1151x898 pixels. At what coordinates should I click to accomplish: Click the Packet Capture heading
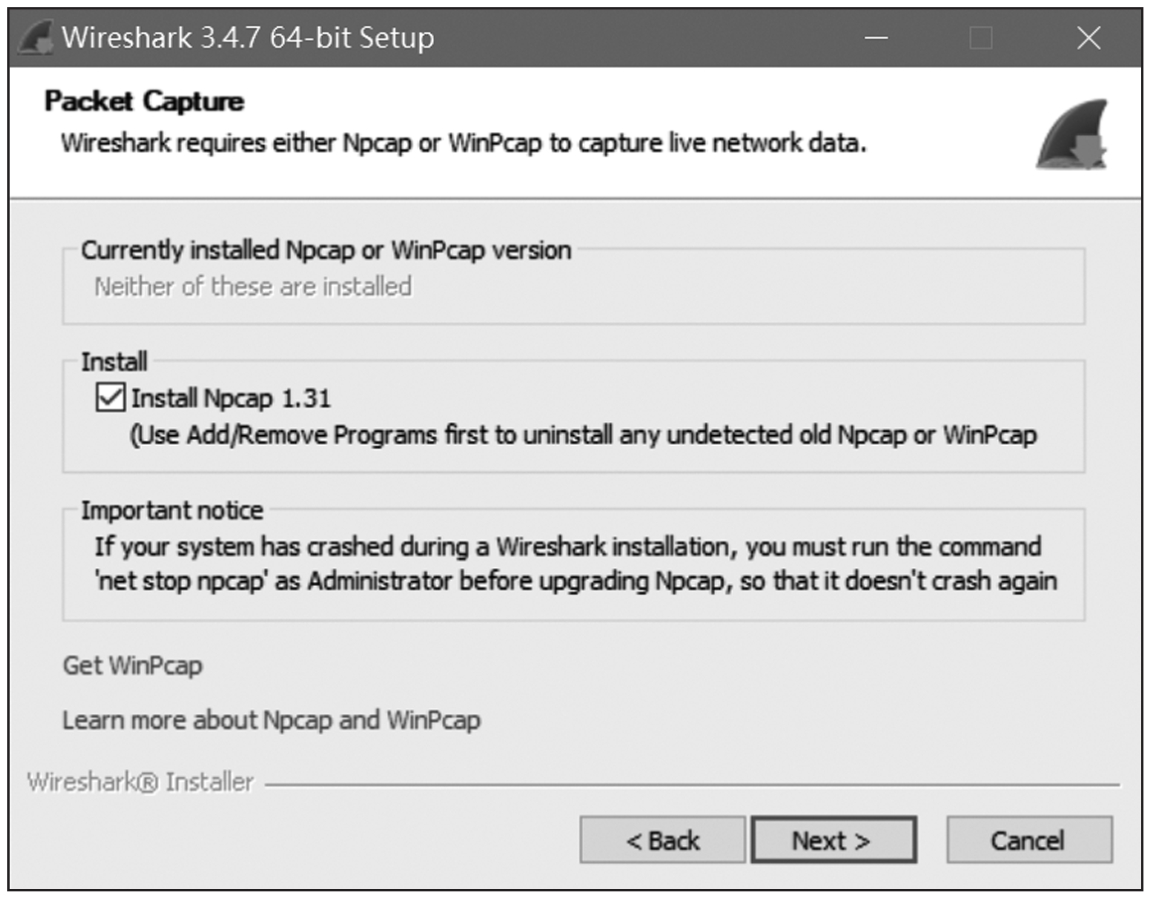pos(144,102)
